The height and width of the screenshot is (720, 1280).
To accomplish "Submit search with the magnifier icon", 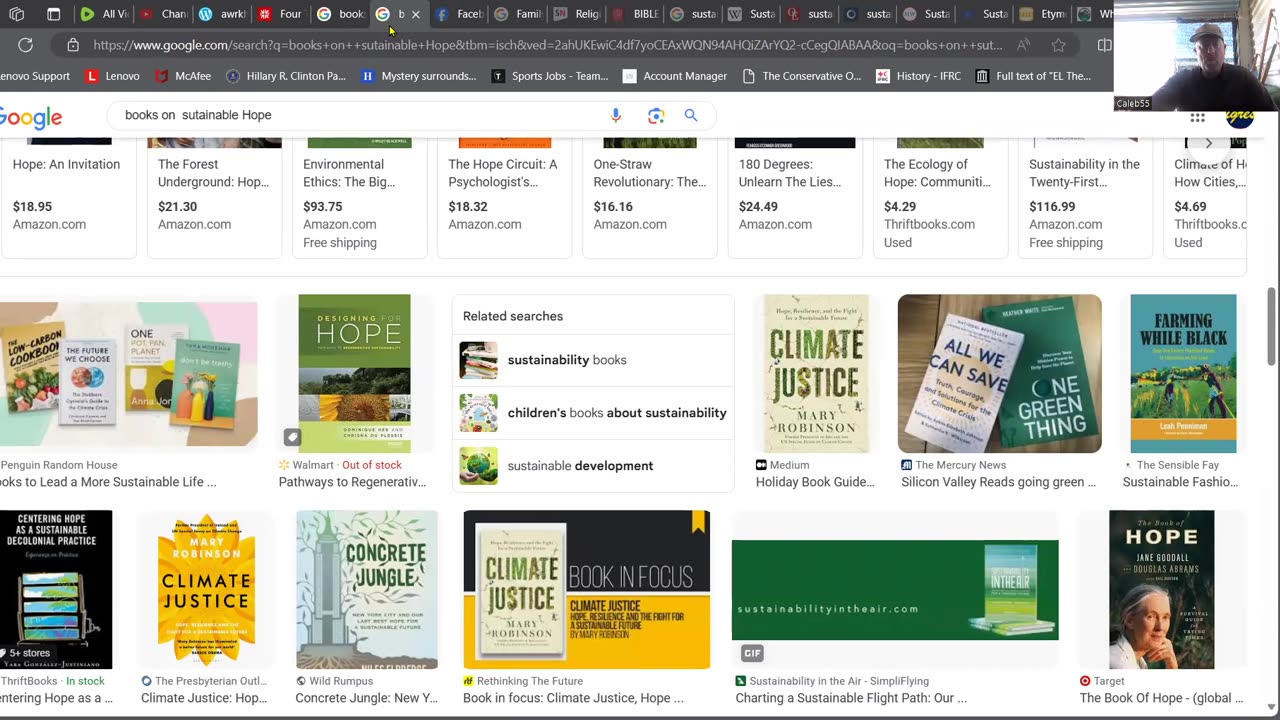I will 690,115.
